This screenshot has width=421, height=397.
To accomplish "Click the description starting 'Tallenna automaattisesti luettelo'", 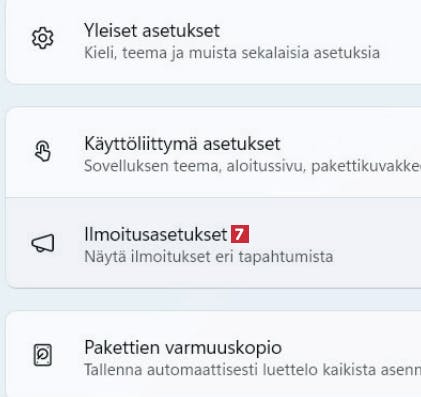I will [252, 370].
